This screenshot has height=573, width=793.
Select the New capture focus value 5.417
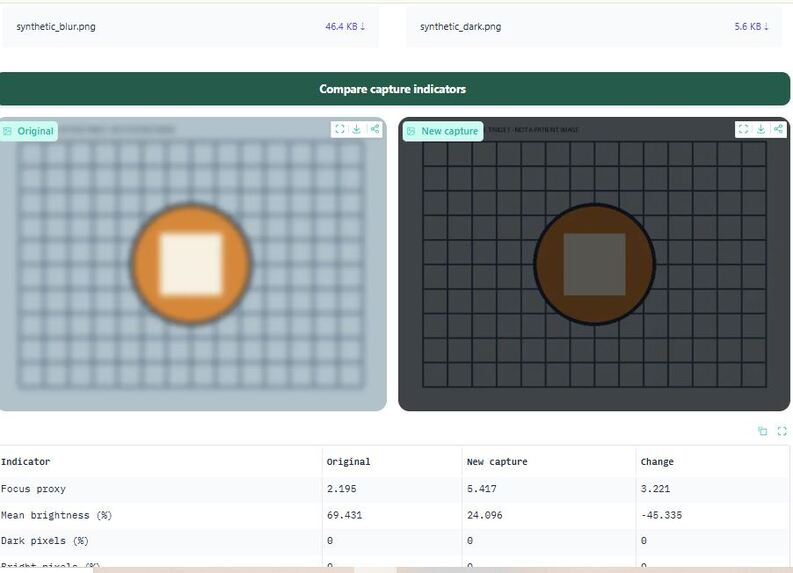[481, 489]
